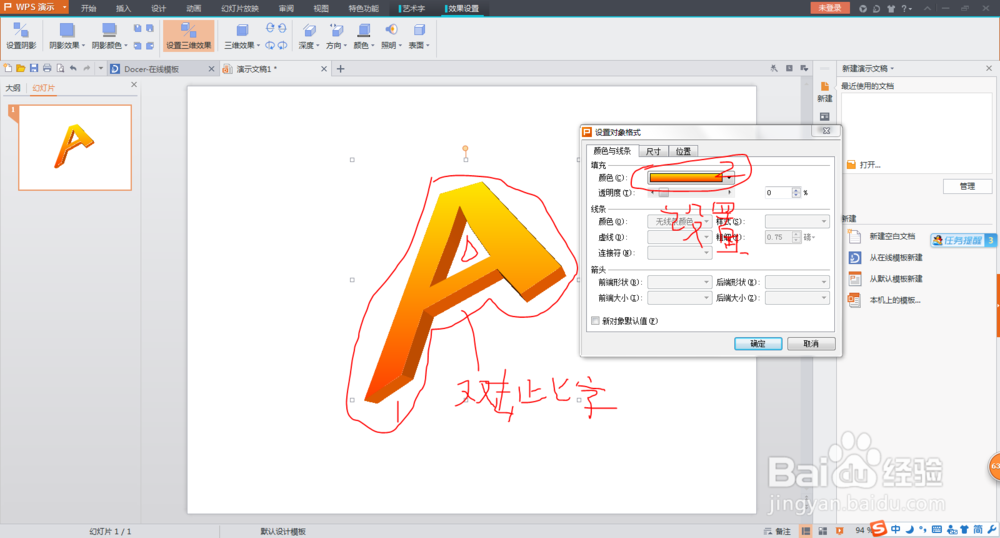Open the 幻灯片放映 ribbon tab
Screen dimensions: 1000x538
[x=240, y=8]
